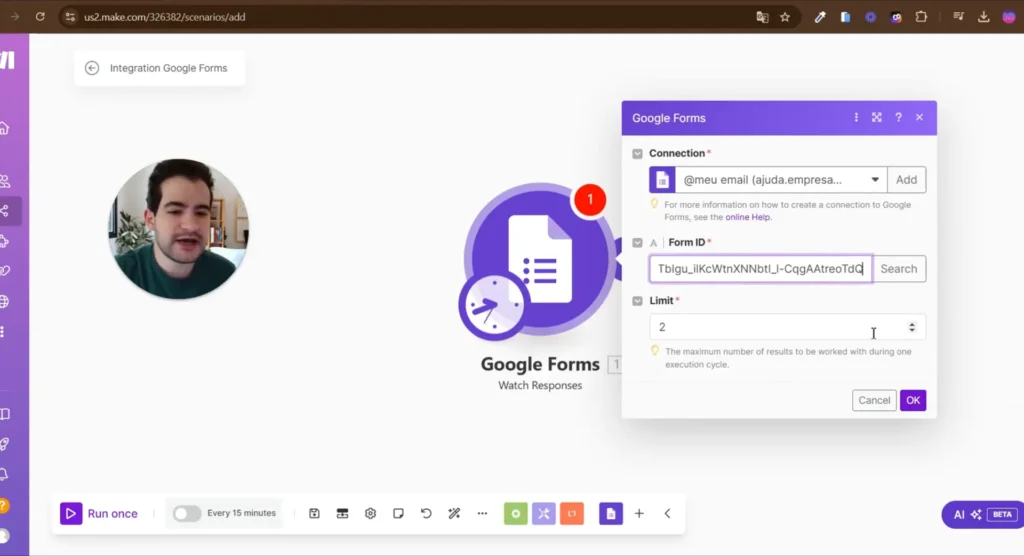The image size is (1024, 556).
Task: Open the clock schedule icon on the module
Action: 493,305
